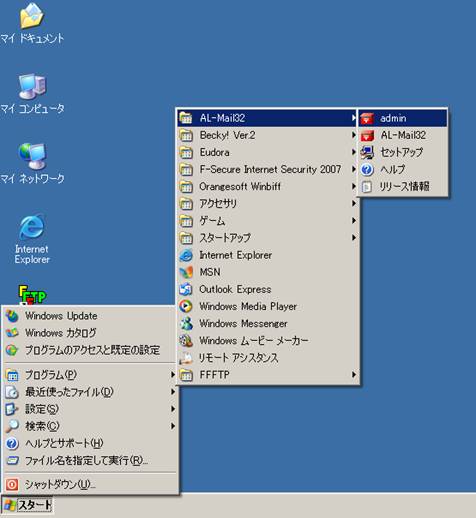
Task: Open ヘルプとサポート(H) from Start menu
Action: click(x=90, y=443)
